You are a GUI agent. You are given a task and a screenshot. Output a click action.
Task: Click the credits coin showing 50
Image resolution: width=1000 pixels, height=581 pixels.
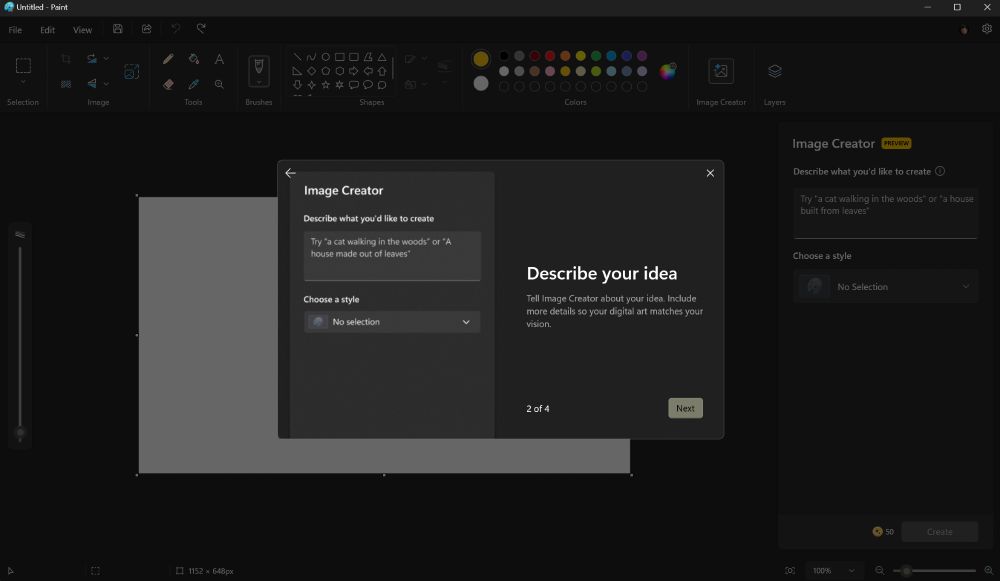tap(878, 531)
